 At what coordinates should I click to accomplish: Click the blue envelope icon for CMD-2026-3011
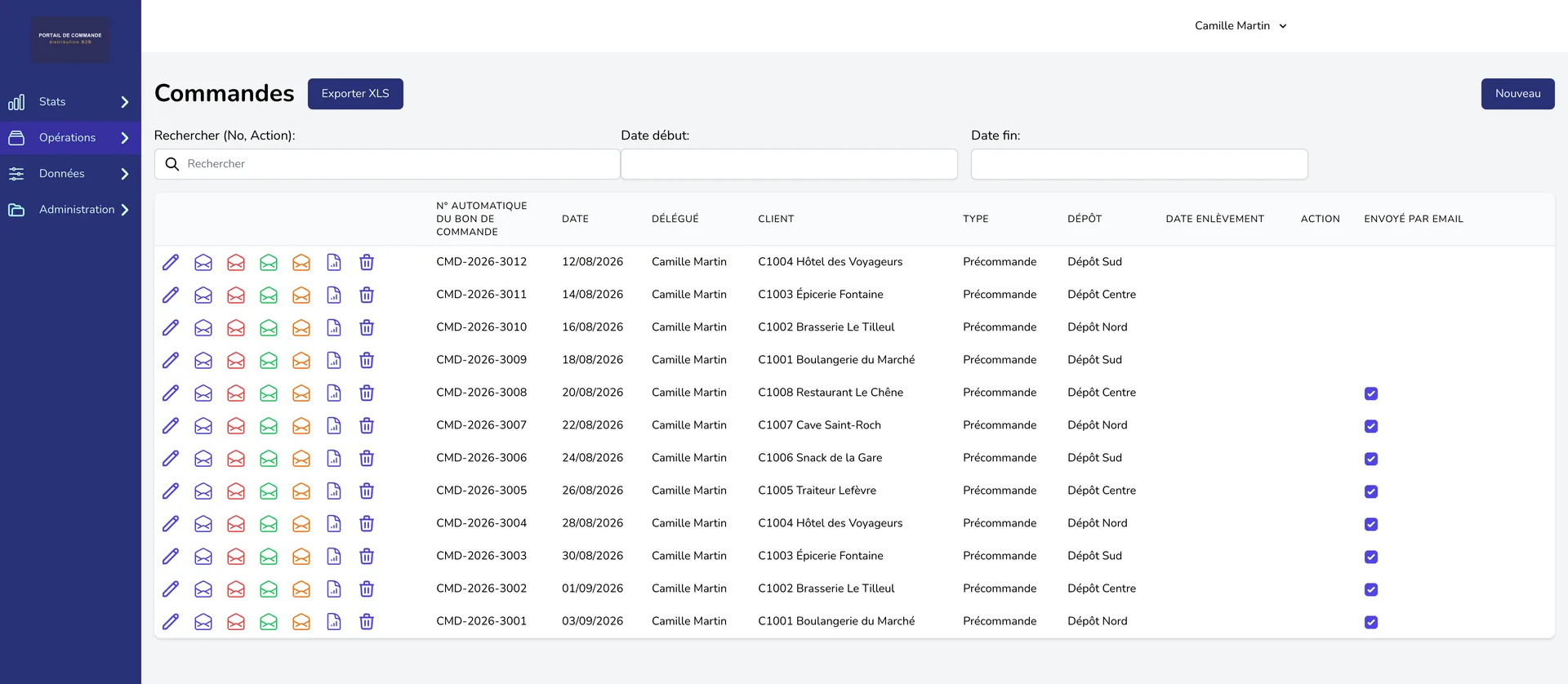[203, 295]
